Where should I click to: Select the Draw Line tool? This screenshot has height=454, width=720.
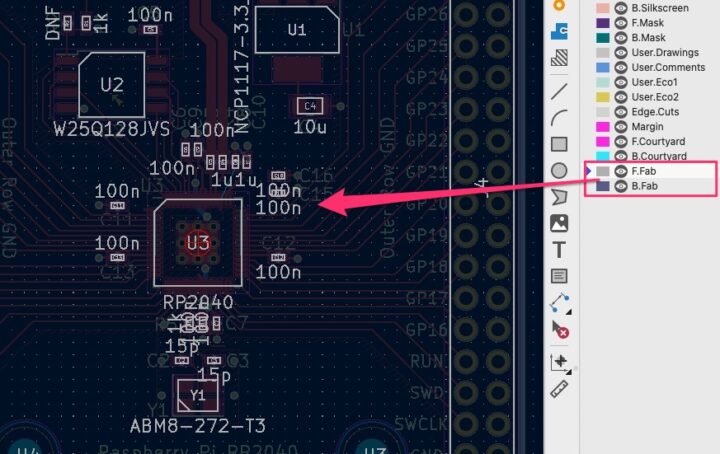pos(559,91)
